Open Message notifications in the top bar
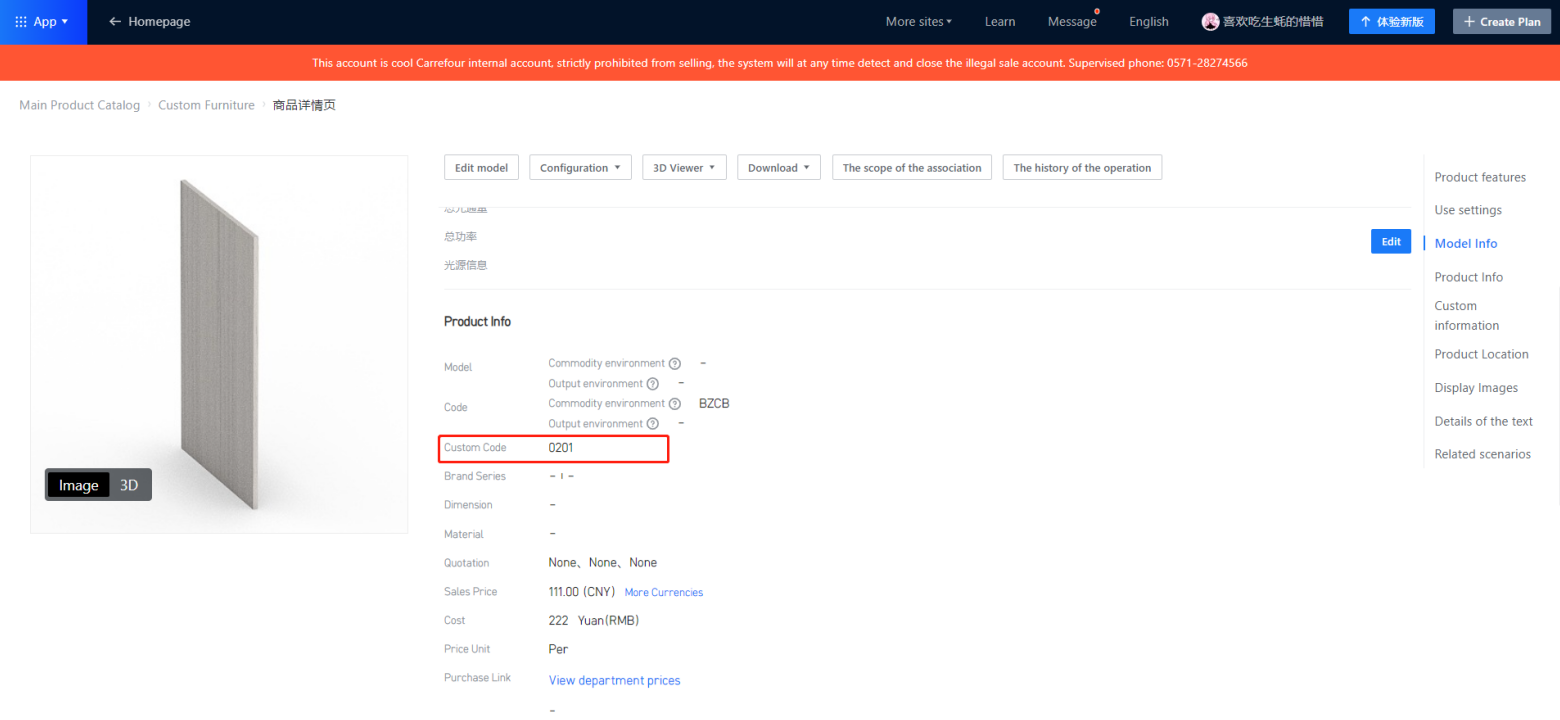This screenshot has width=1560, height=720. point(1072,22)
